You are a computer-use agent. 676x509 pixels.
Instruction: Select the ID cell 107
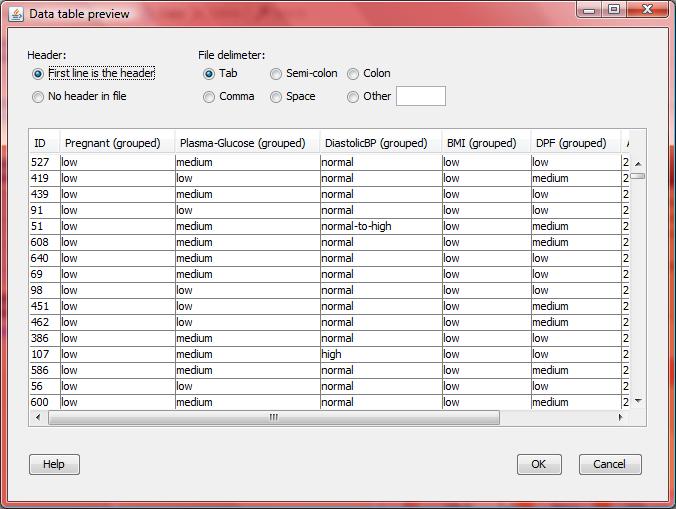(x=45, y=354)
